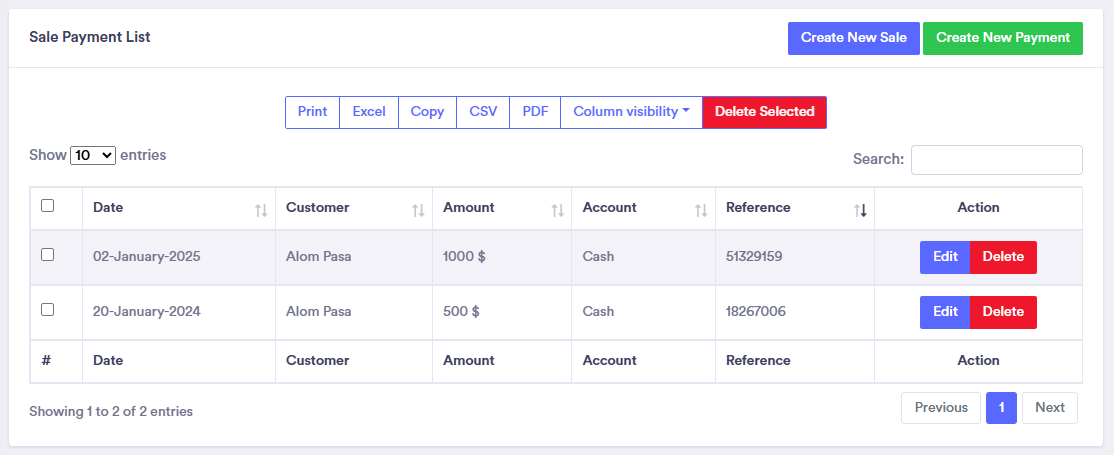
Task: Expand the Column visibility dropdown
Action: click(631, 112)
